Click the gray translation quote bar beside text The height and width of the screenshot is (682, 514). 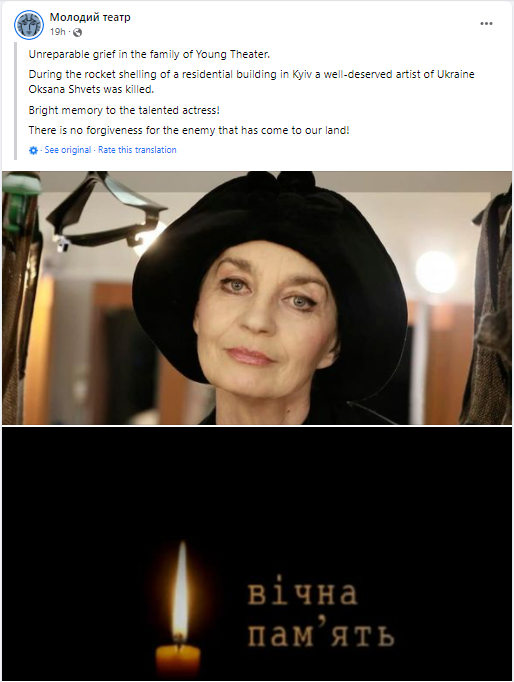(x=16, y=101)
